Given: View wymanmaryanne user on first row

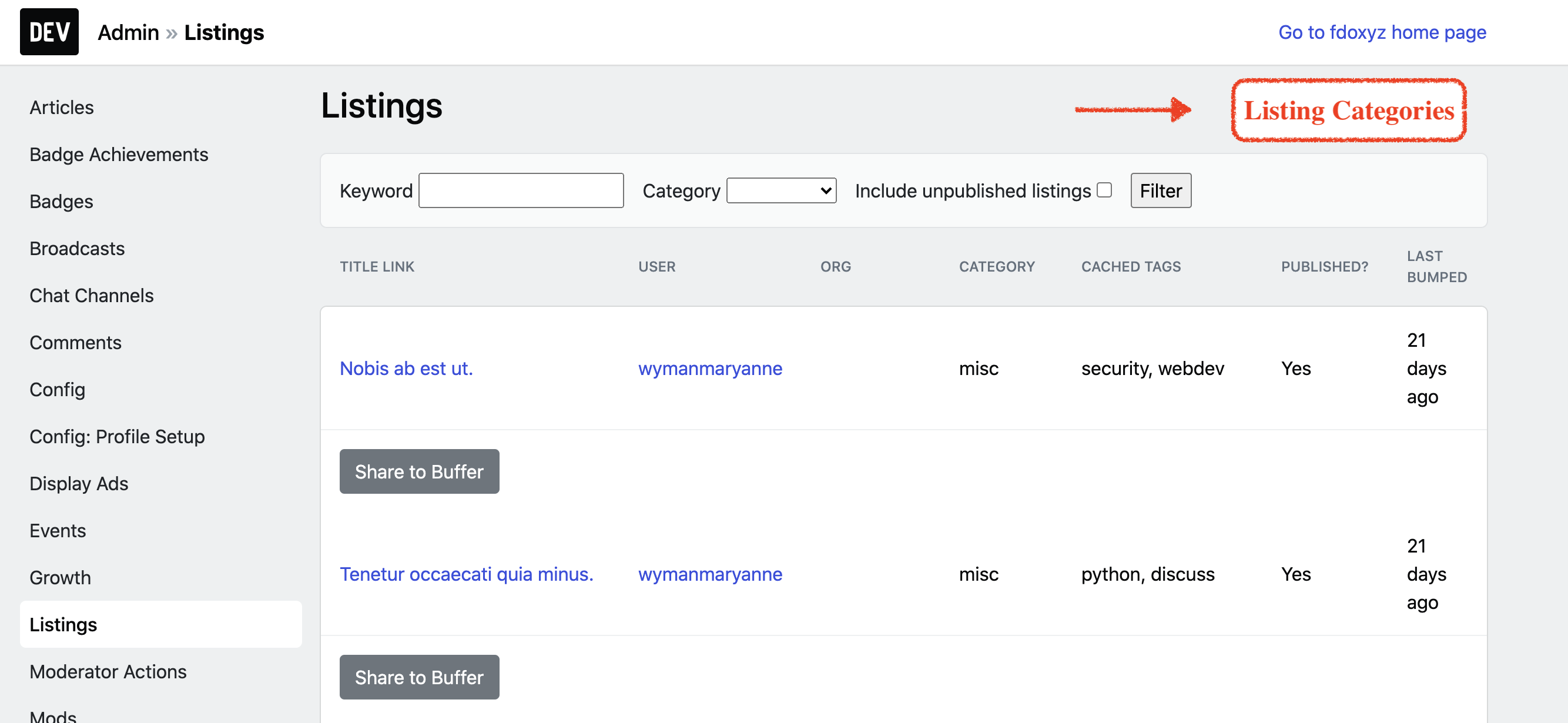Looking at the screenshot, I should pos(710,368).
